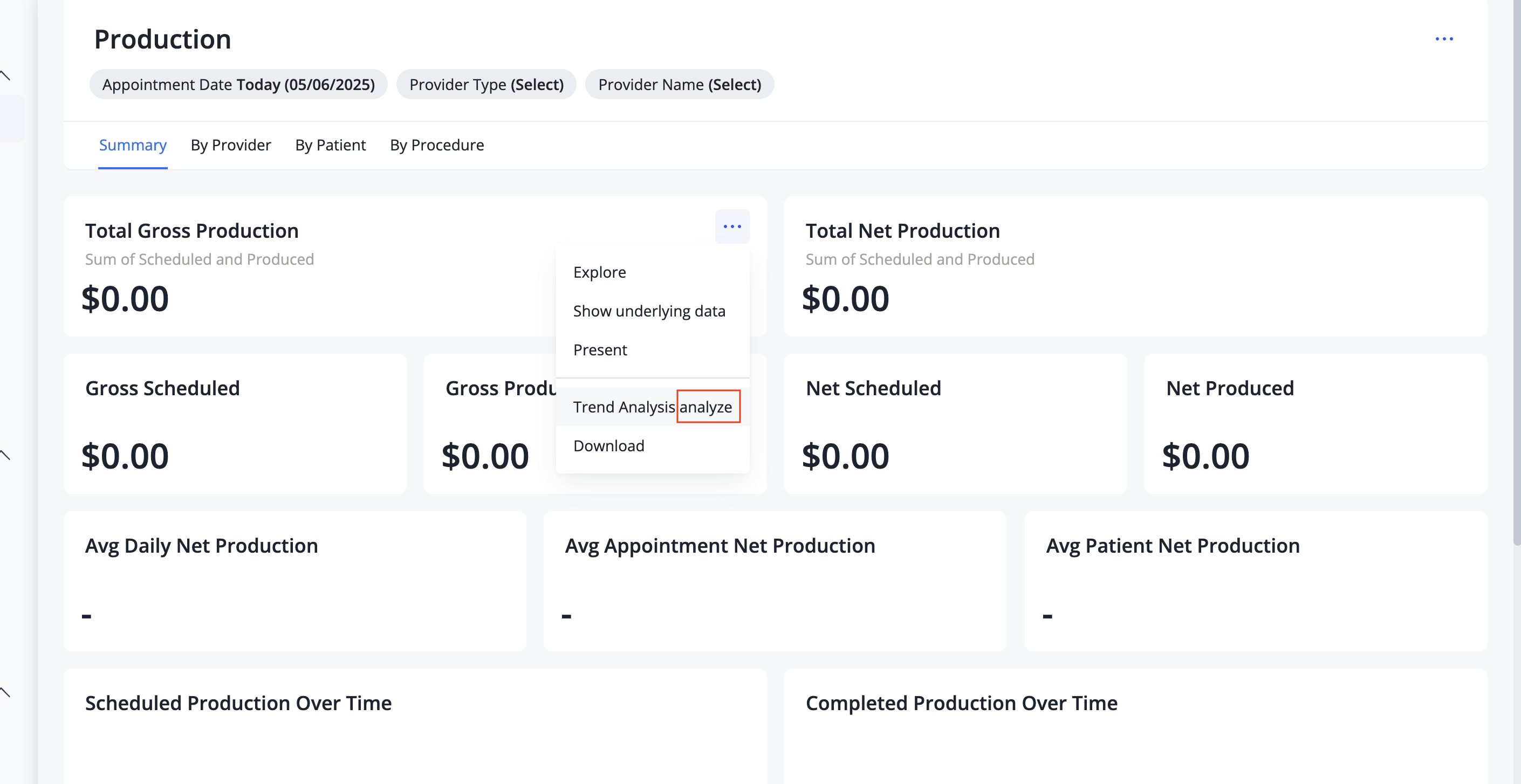1521x784 pixels.
Task: Select Show underlying data menu item
Action: coord(649,311)
